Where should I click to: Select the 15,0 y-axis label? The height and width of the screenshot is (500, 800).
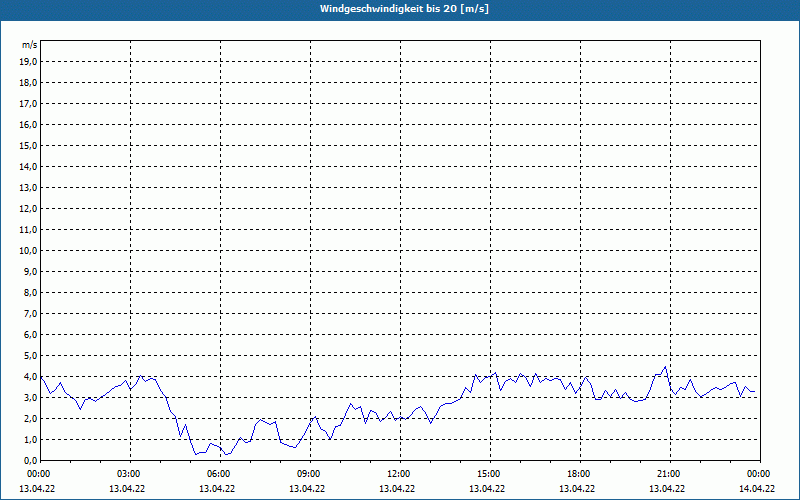[x=29, y=145]
